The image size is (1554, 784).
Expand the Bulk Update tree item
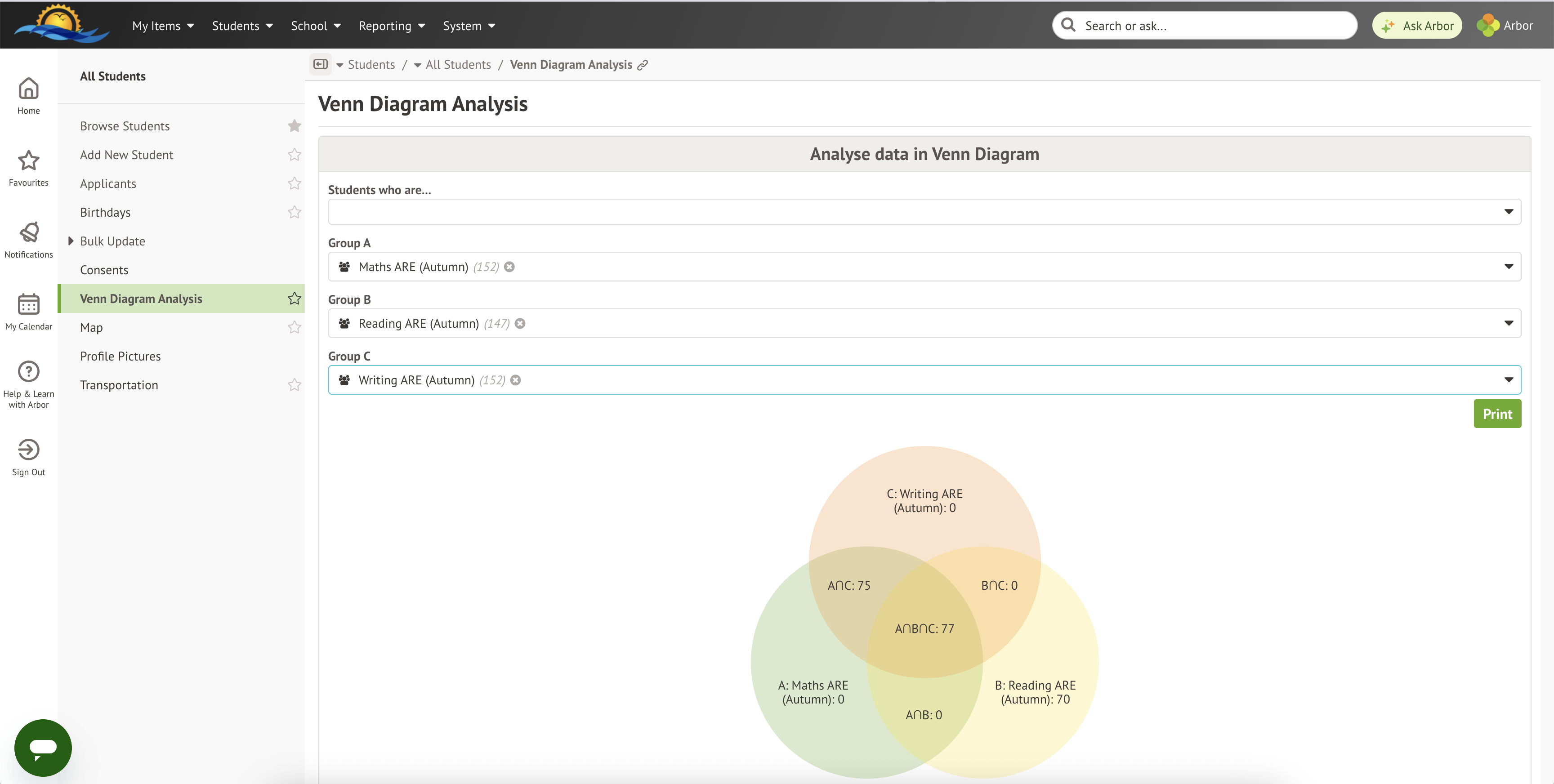coord(71,241)
